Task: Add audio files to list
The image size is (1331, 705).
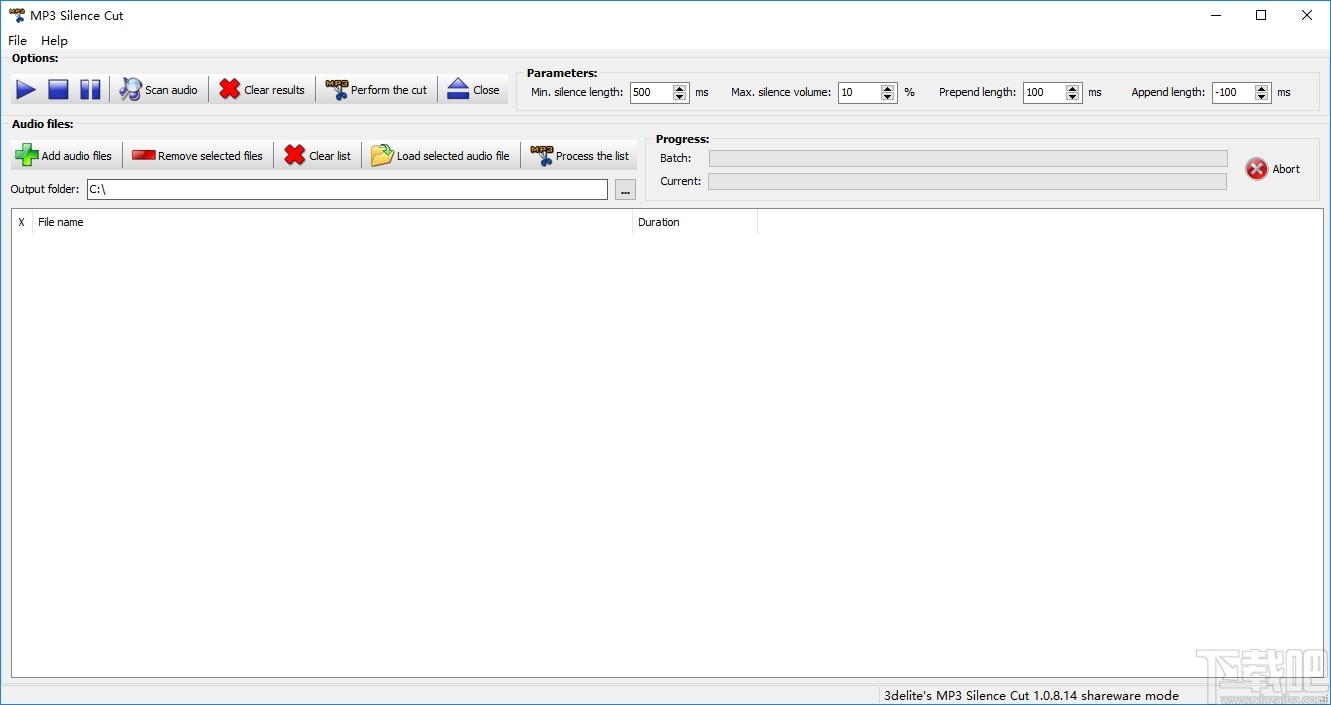Action: coord(65,156)
